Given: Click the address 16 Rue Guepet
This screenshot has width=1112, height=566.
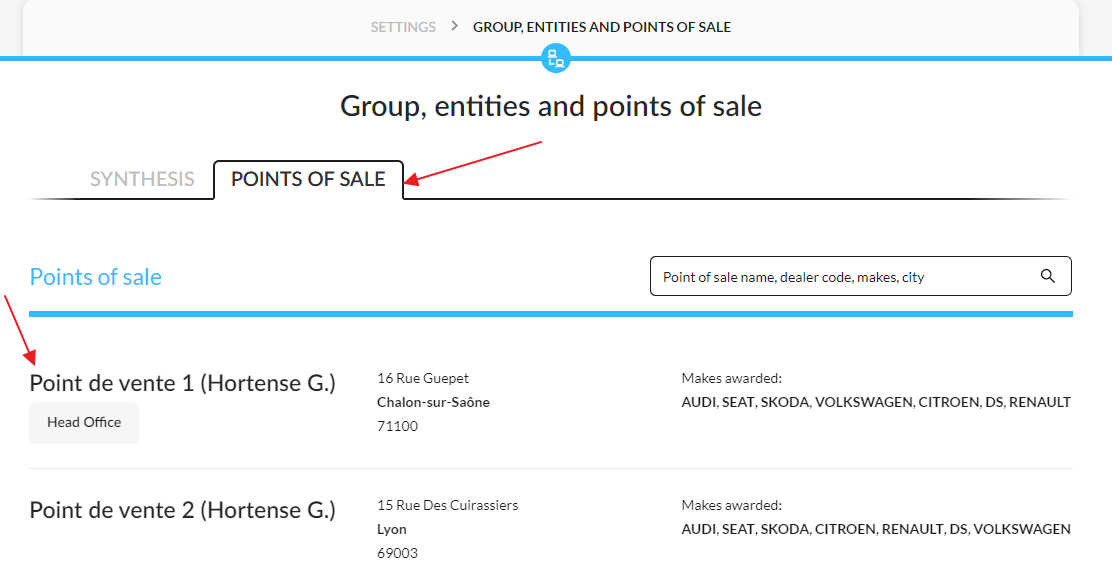Looking at the screenshot, I should click(x=423, y=379).
